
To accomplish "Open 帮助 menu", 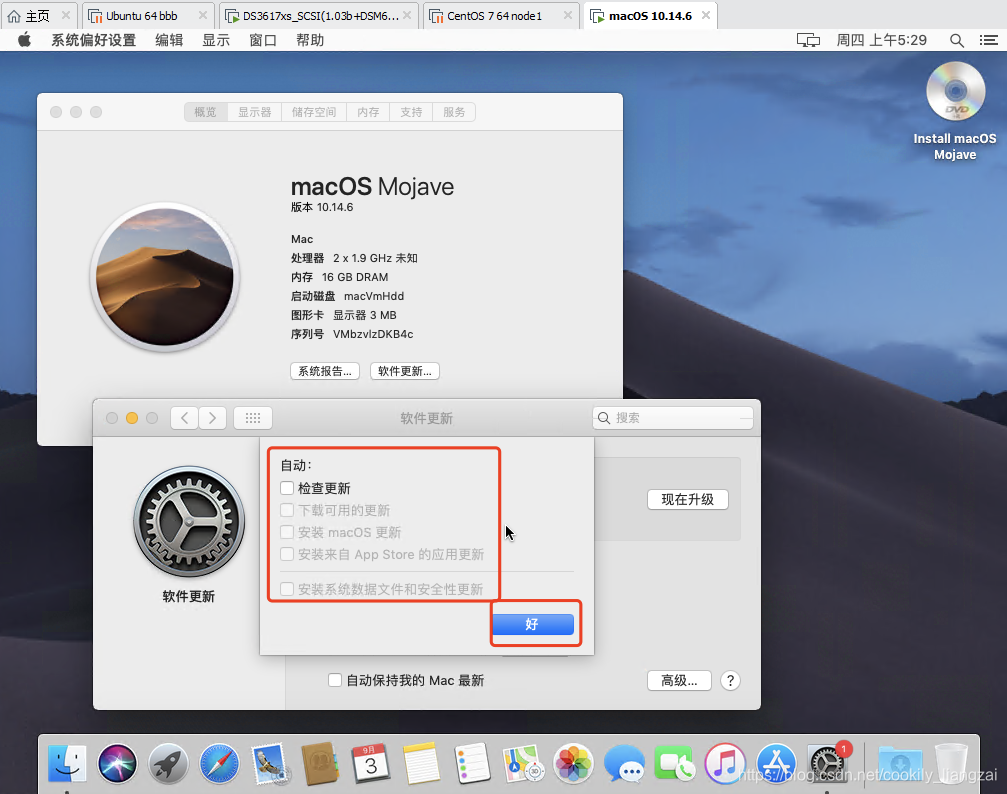I will click(x=310, y=40).
